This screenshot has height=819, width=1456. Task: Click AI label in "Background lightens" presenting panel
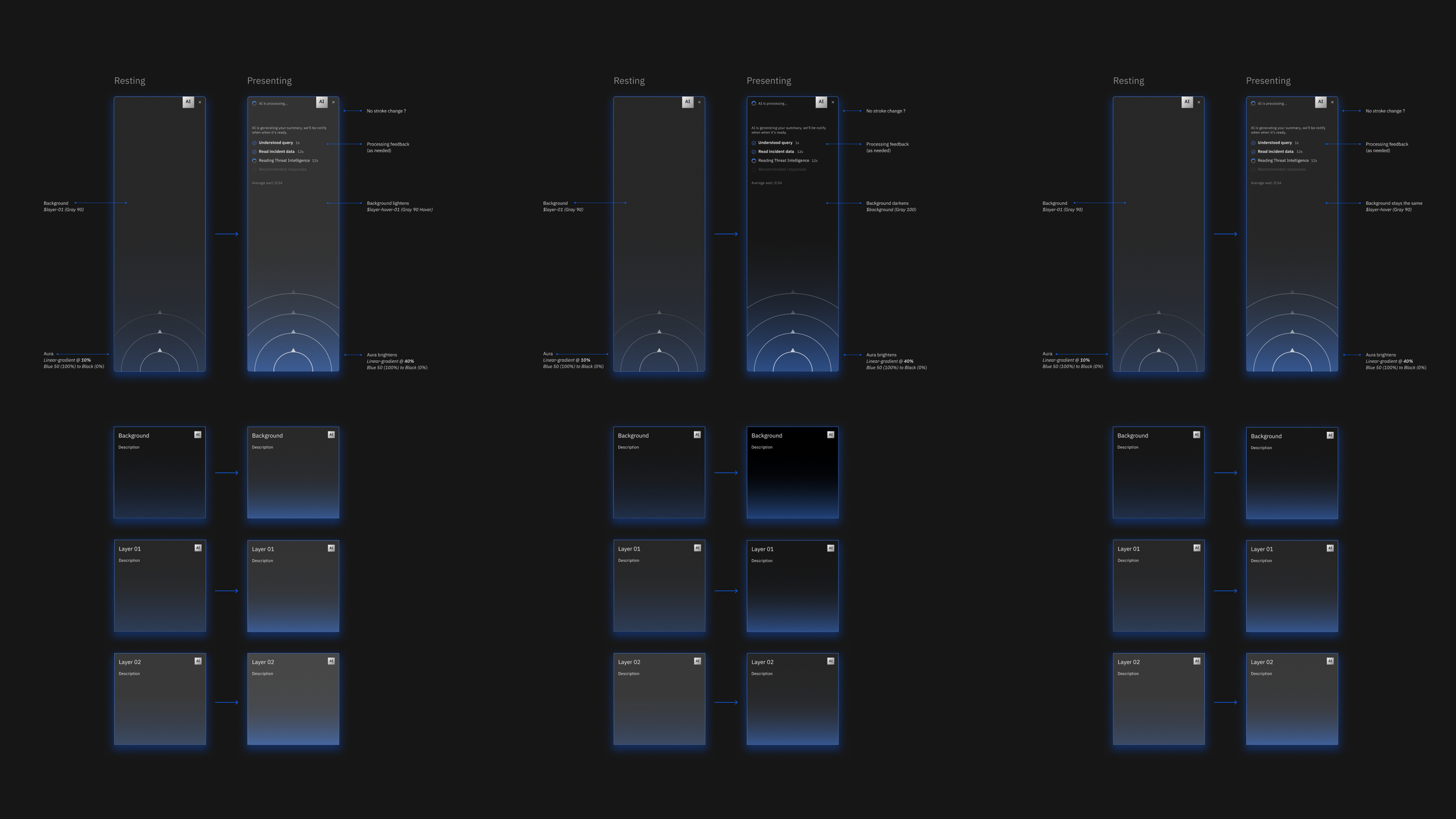(321, 102)
